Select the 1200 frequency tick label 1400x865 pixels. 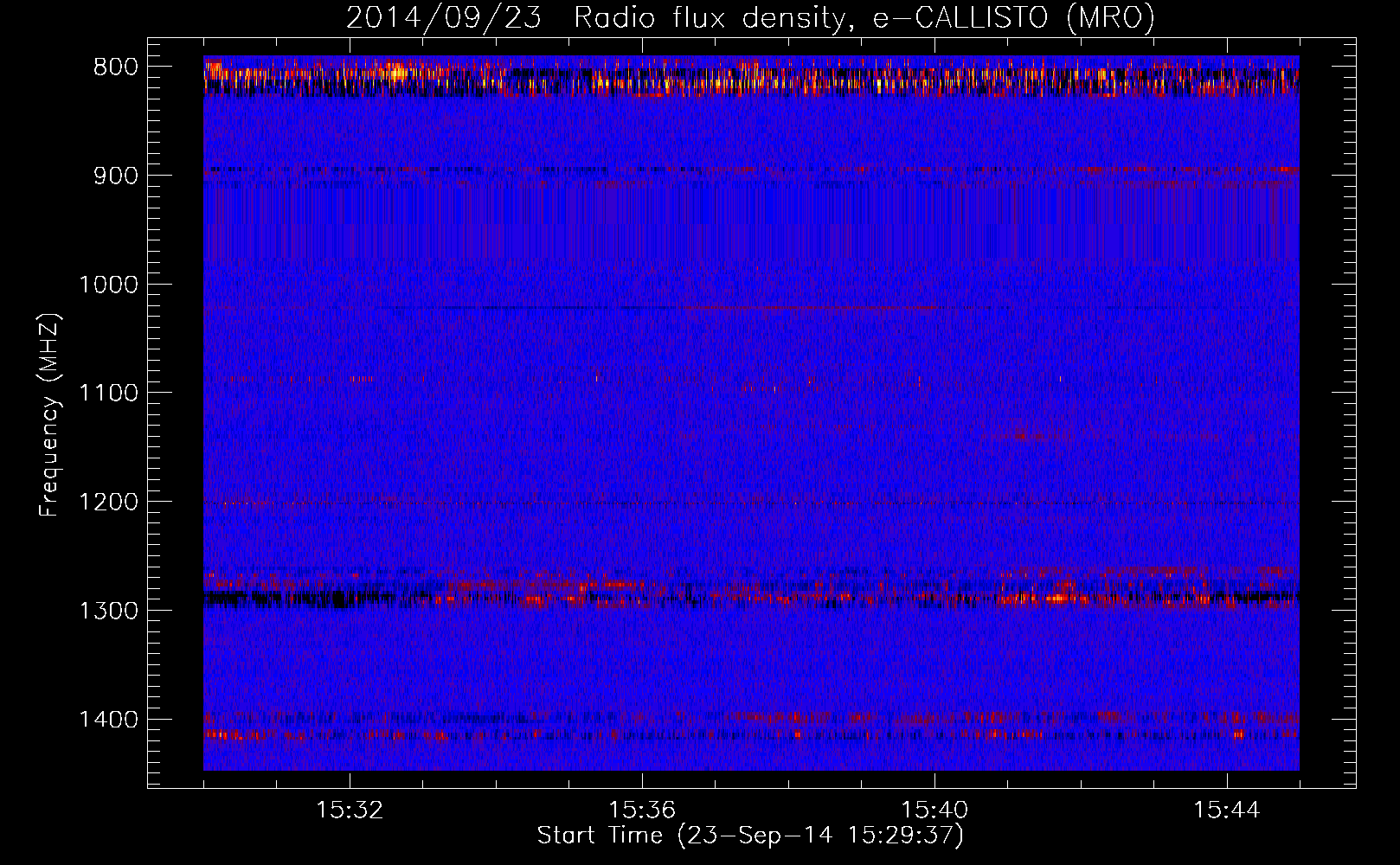coord(108,503)
